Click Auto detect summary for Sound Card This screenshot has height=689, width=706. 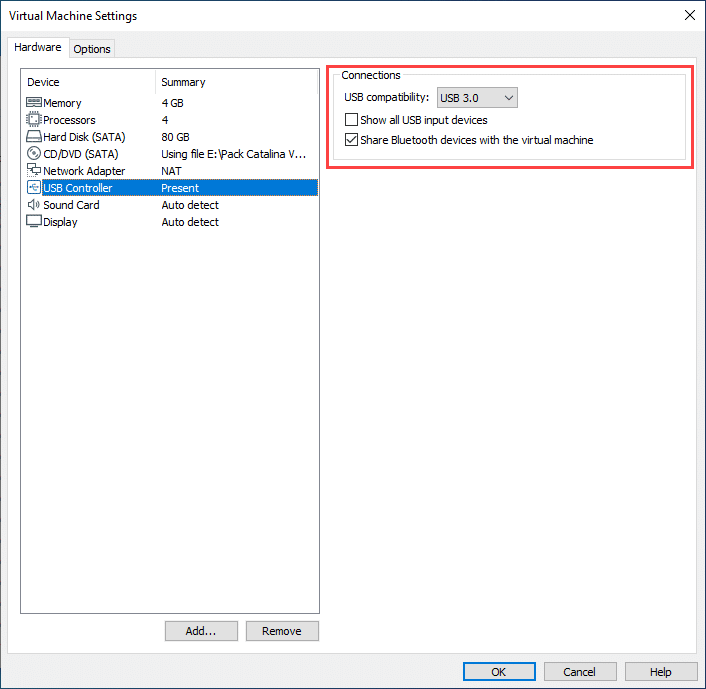[x=190, y=205]
